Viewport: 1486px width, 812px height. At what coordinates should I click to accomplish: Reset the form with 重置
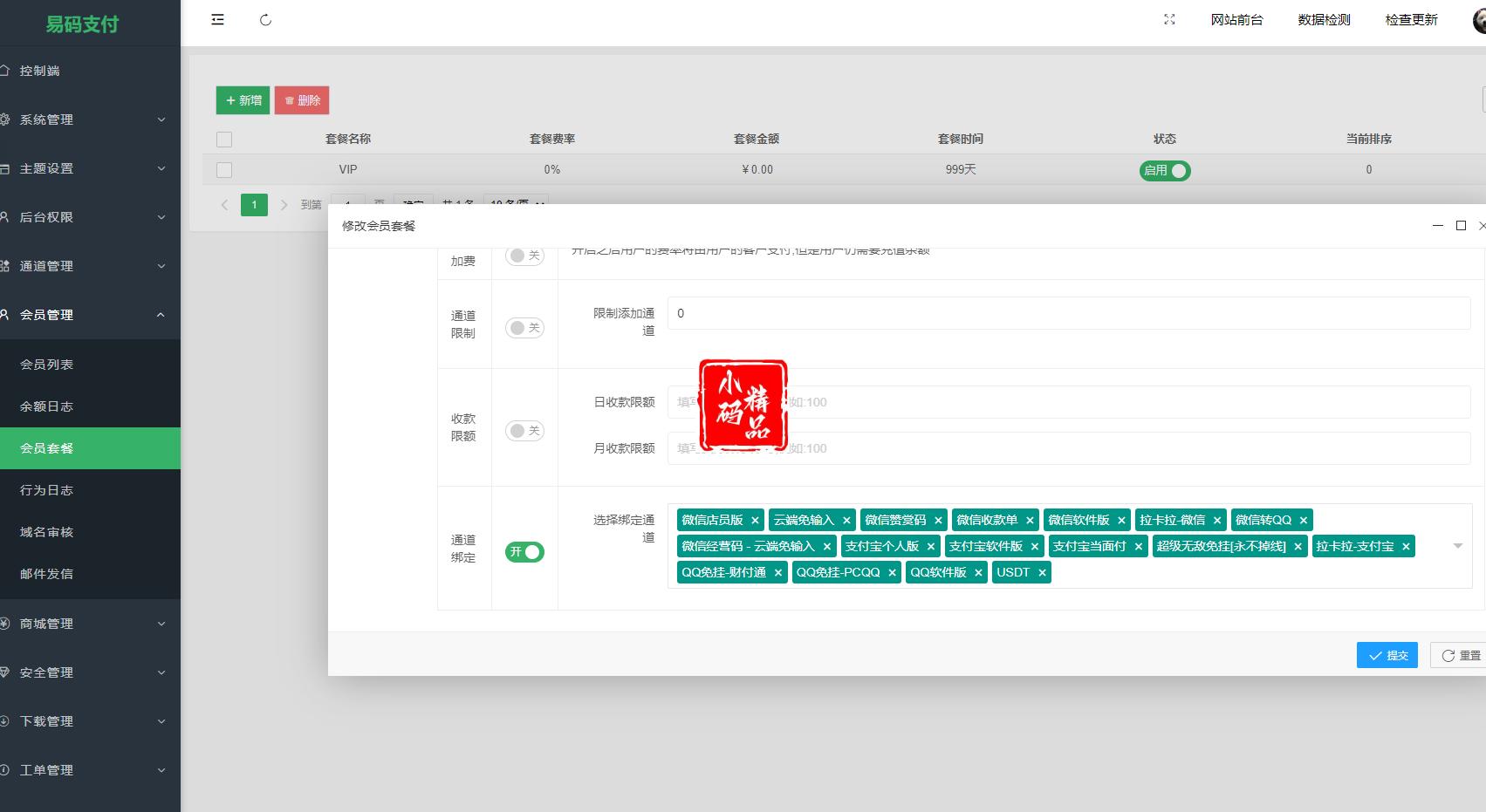pyautogui.click(x=1459, y=655)
